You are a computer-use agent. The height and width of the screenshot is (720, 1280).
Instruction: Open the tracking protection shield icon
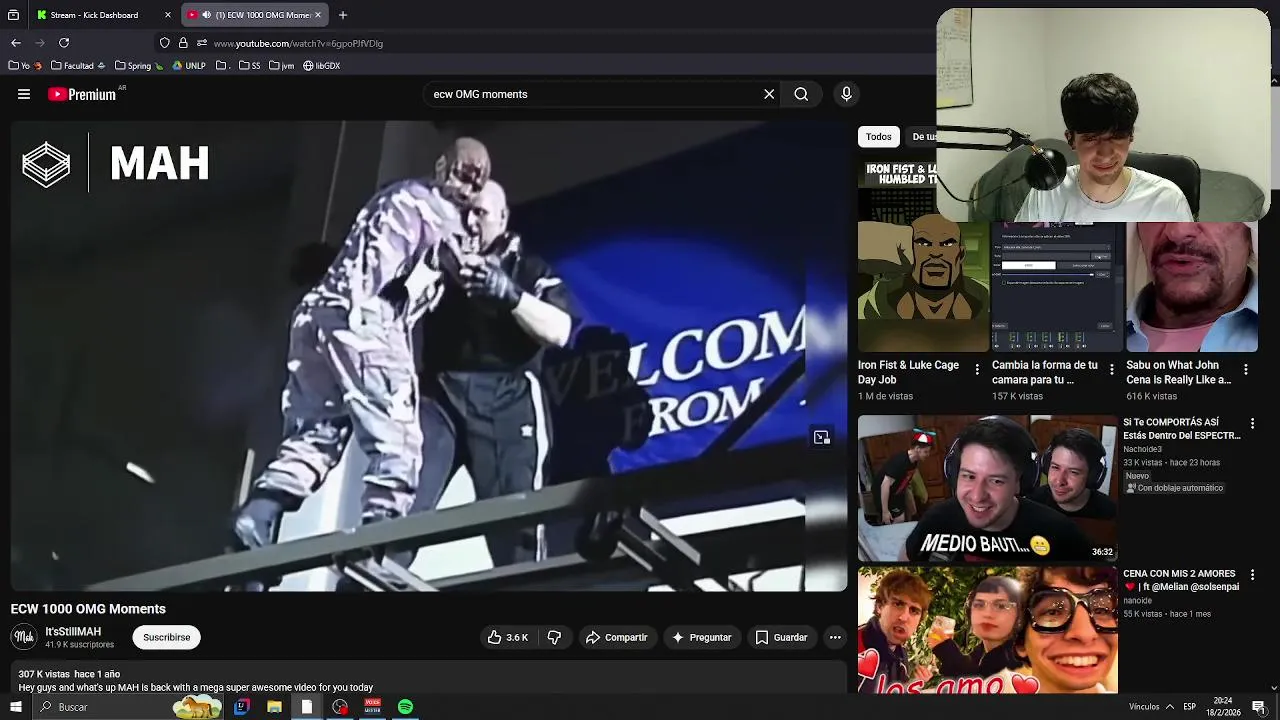[x=165, y=43]
